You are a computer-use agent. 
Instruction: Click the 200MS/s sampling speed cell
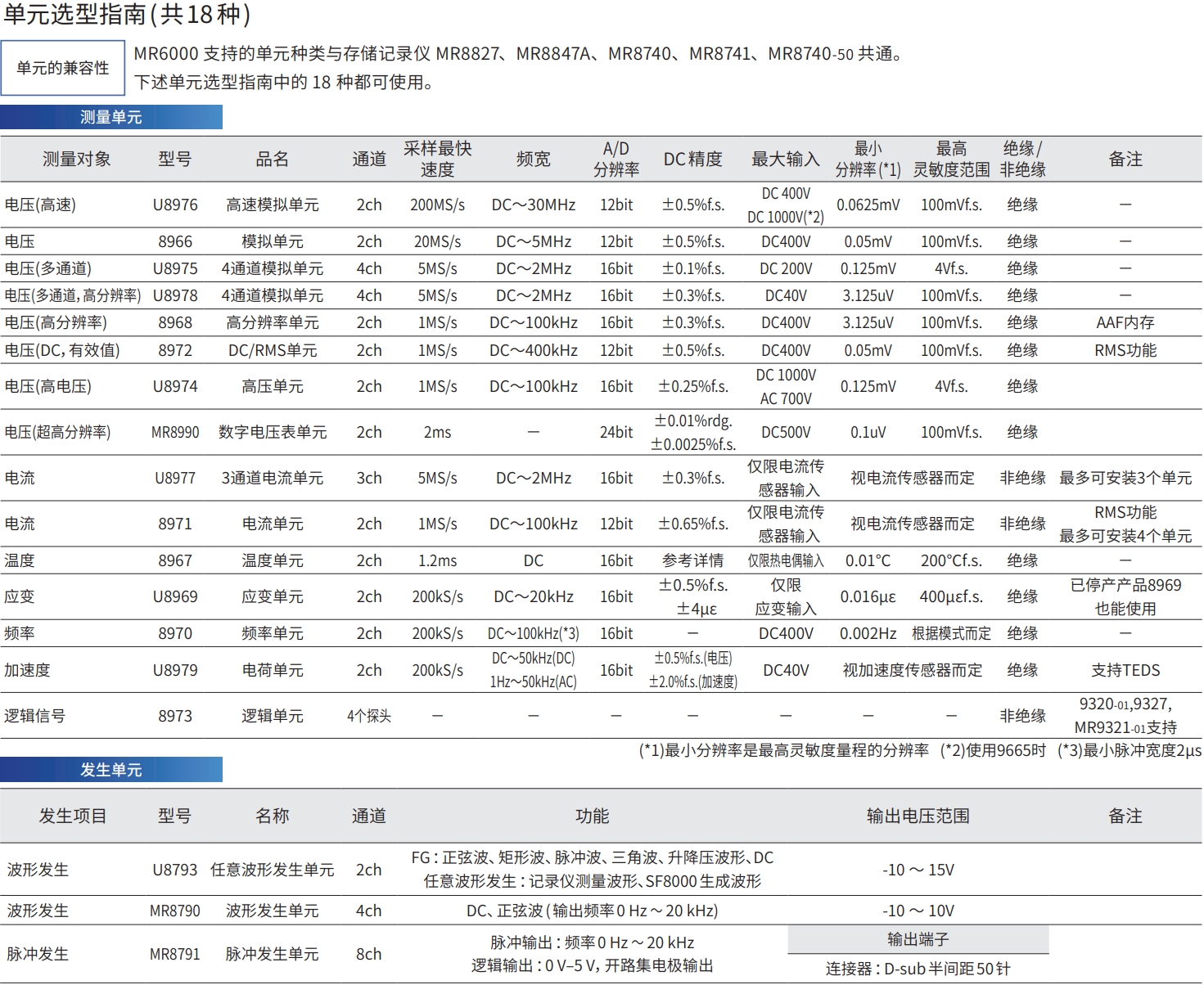(x=437, y=205)
